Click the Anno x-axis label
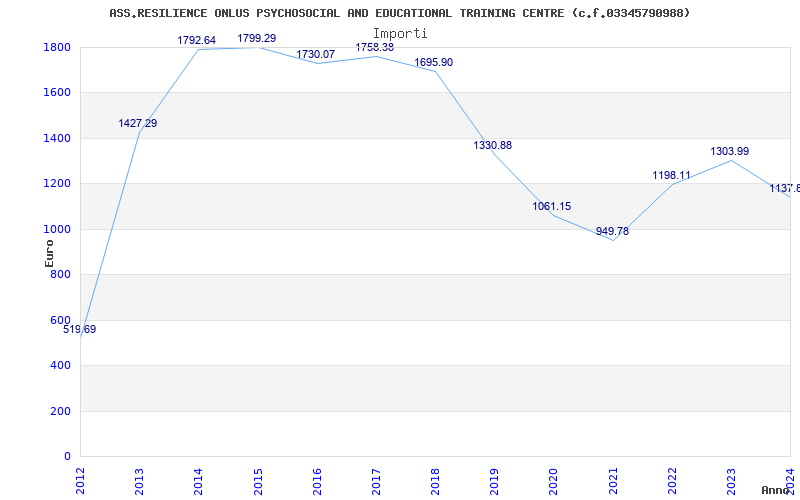The width and height of the screenshot is (800, 500). coord(776,490)
